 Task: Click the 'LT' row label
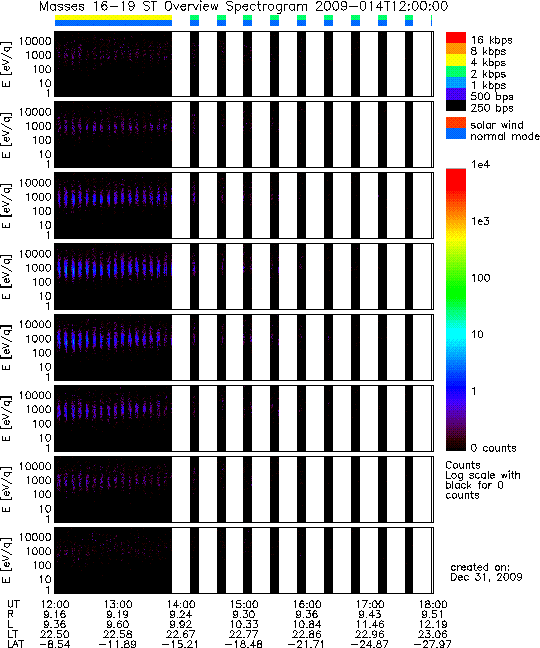[x=12, y=634]
